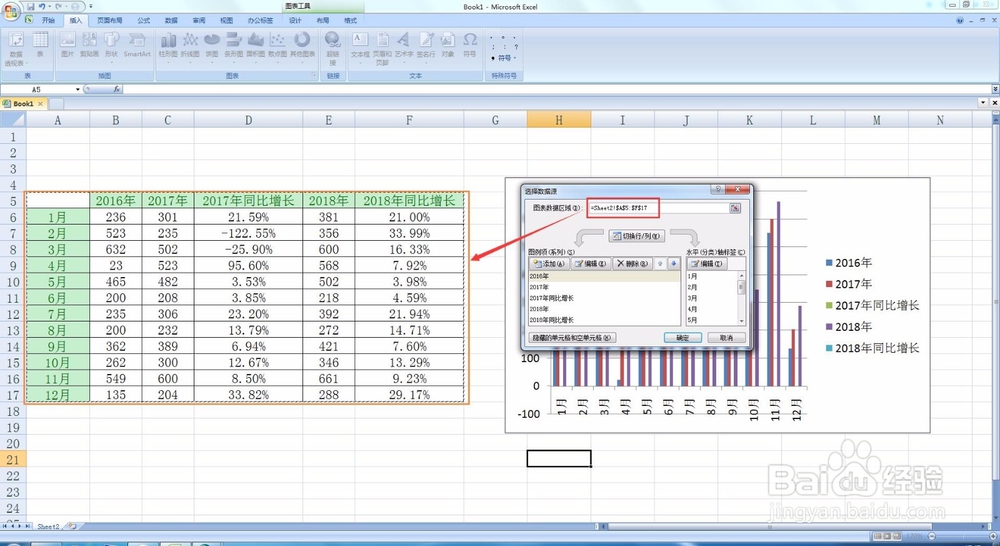Screen dimensions: 1000x546
Task: Save via the quick access Save icon
Action: click(x=30, y=6)
